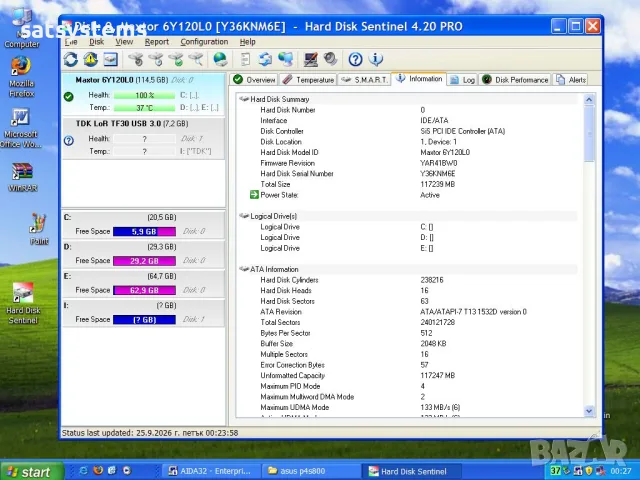Image resolution: width=640 pixels, height=480 pixels.
Task: Switch to asus p4s800 folder taskbar button
Action: click(x=311, y=471)
